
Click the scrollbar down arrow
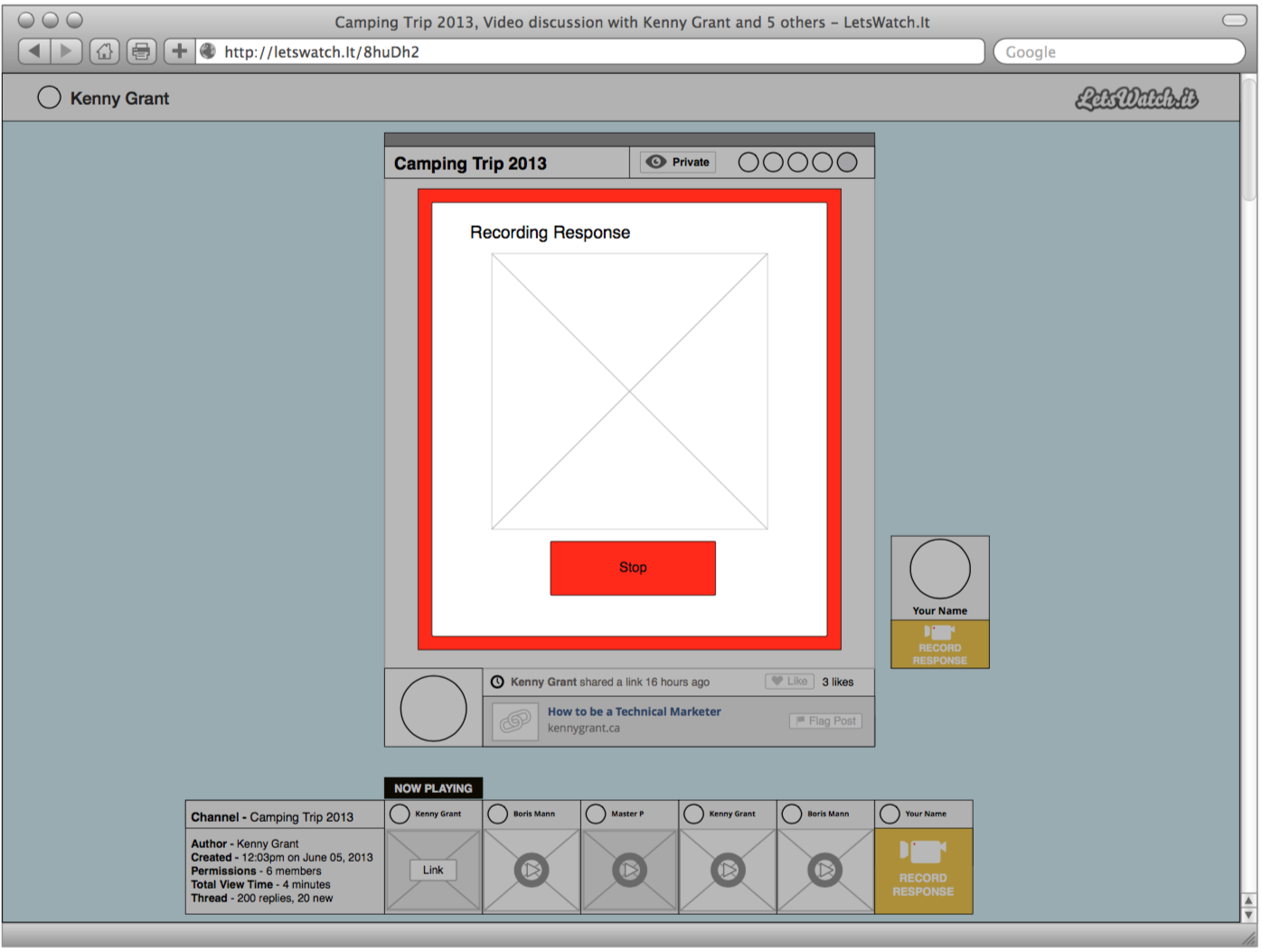1248,914
